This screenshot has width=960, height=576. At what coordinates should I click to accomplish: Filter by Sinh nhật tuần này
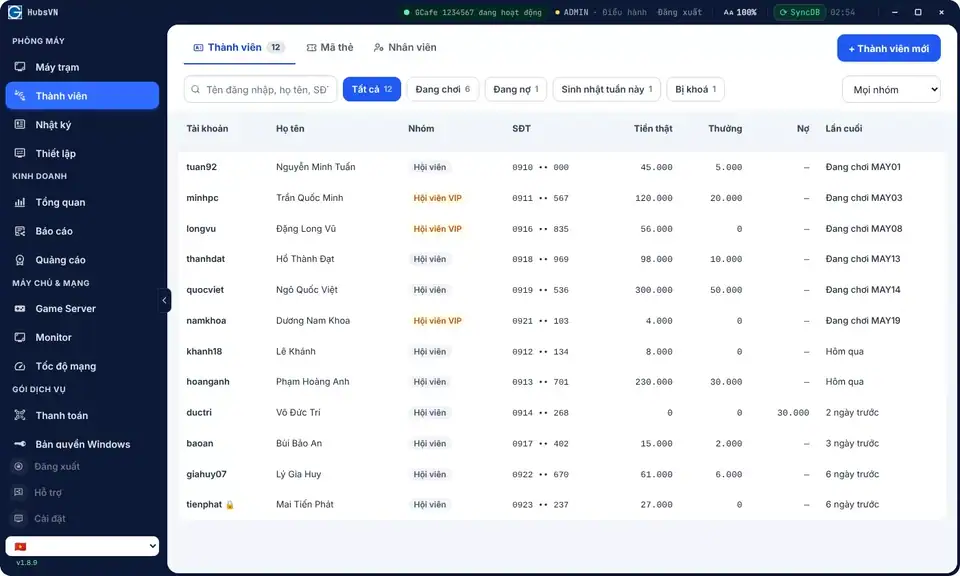[x=607, y=89]
